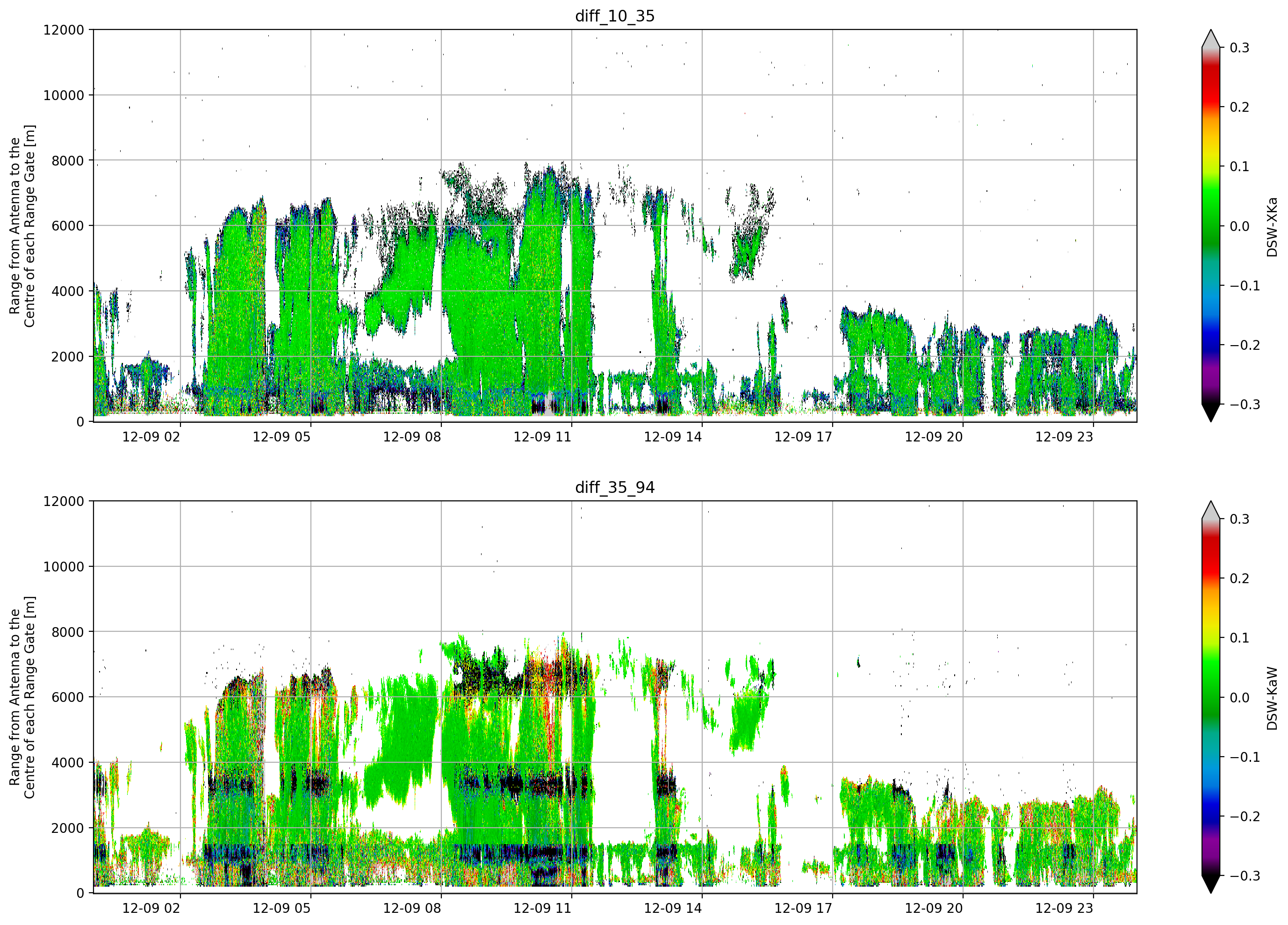1288x925 pixels.
Task: Click the "4000" y-tick of diff_10_35
Action: point(68,291)
